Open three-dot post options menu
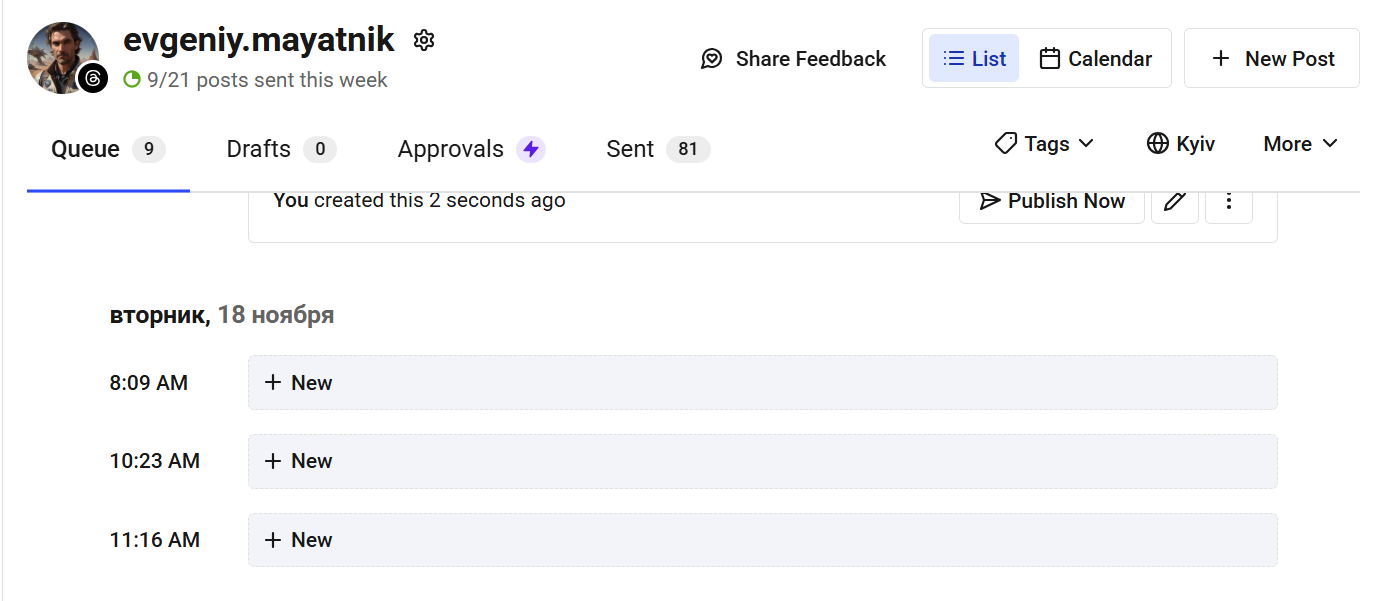Image resolution: width=1373 pixels, height=601 pixels. click(x=1229, y=201)
